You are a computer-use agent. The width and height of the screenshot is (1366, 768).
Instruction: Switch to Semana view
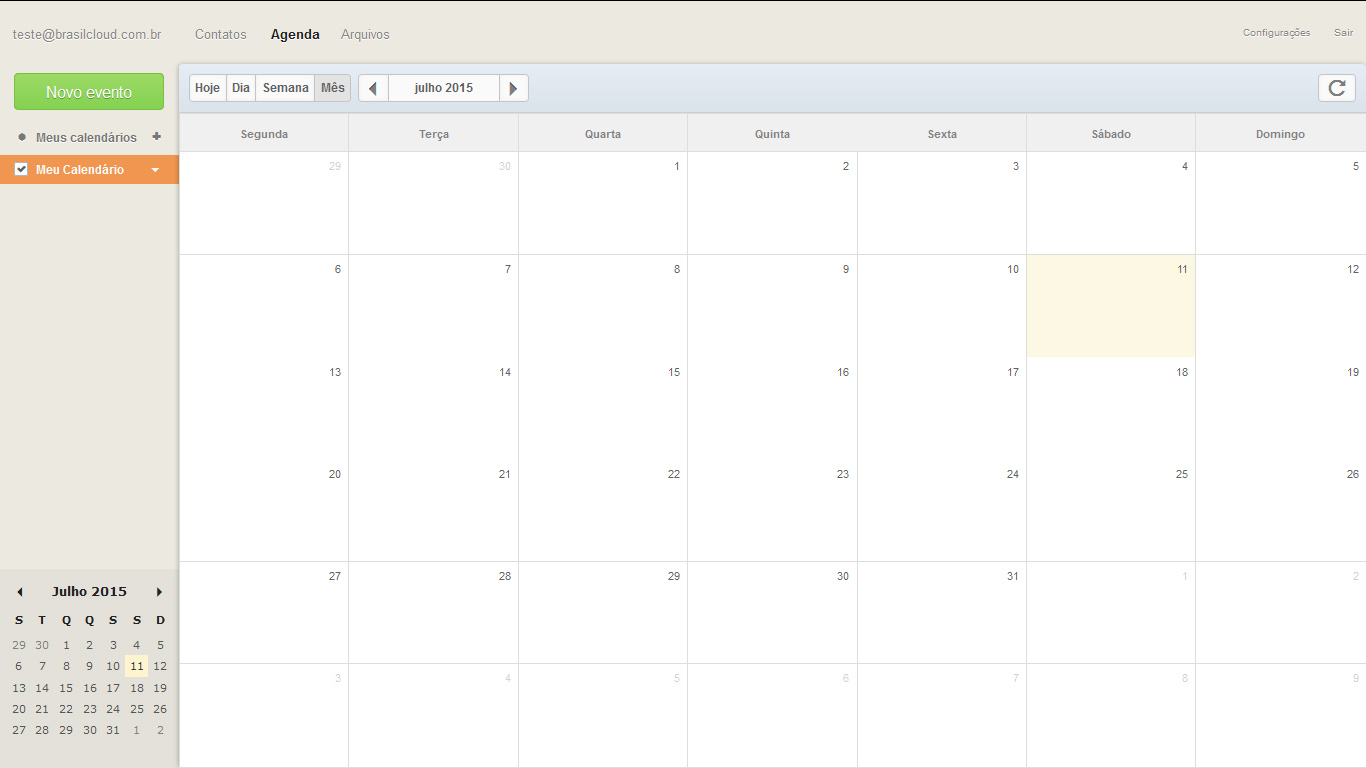[x=285, y=88]
